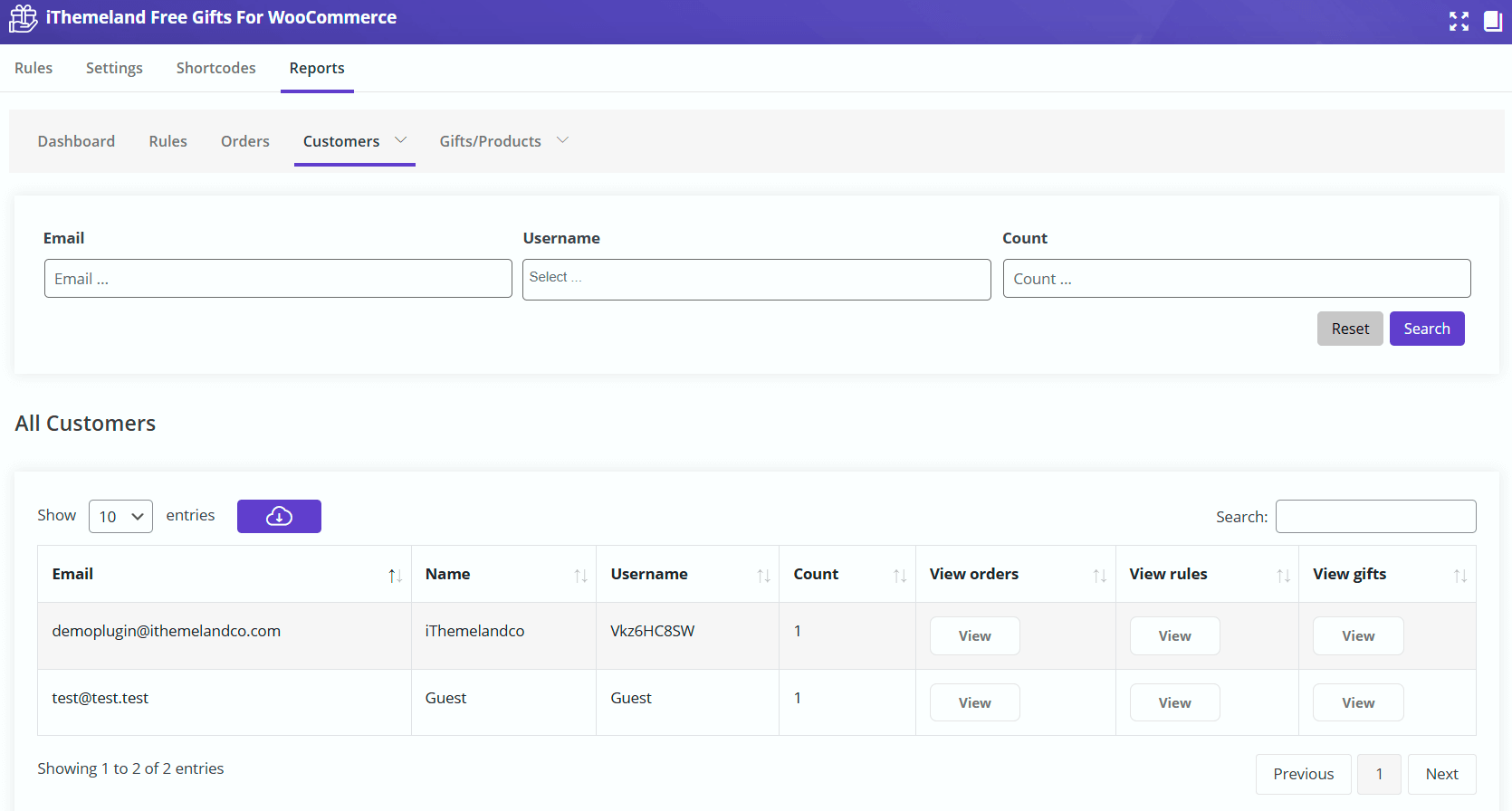This screenshot has height=811, width=1512.
Task: Go to the Dashboard report sub-tab
Action: tap(76, 141)
